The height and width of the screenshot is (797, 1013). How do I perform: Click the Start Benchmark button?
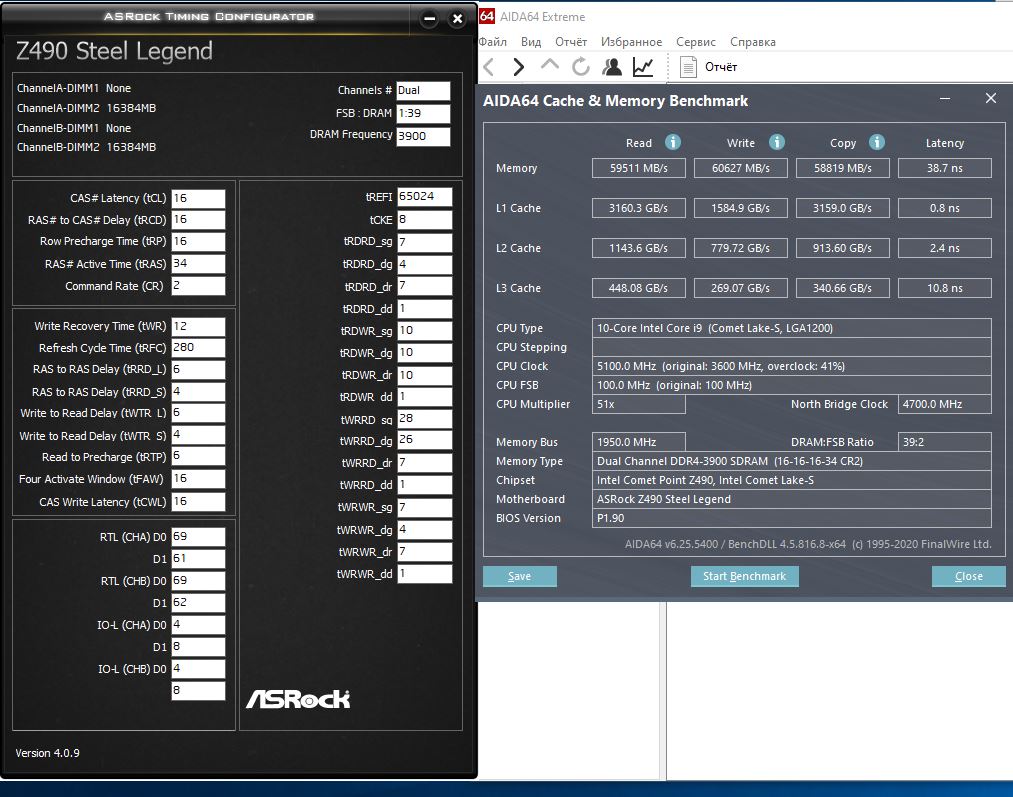click(x=744, y=576)
